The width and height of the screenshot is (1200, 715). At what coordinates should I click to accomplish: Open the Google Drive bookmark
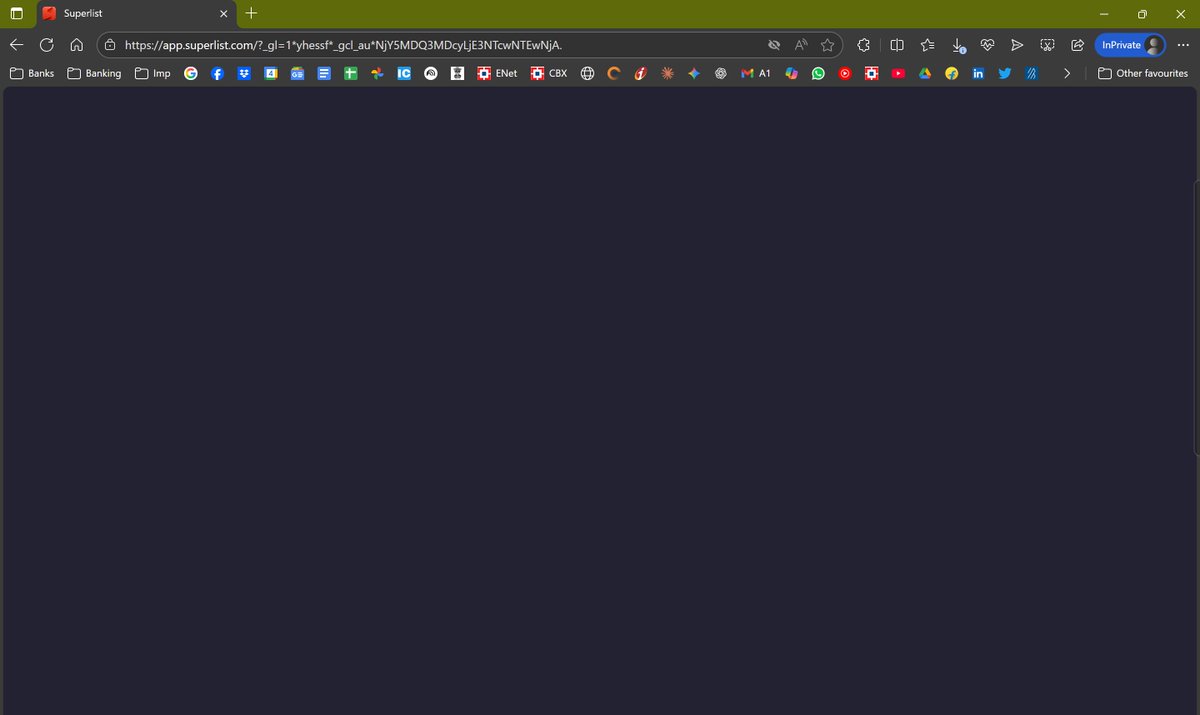tap(925, 73)
